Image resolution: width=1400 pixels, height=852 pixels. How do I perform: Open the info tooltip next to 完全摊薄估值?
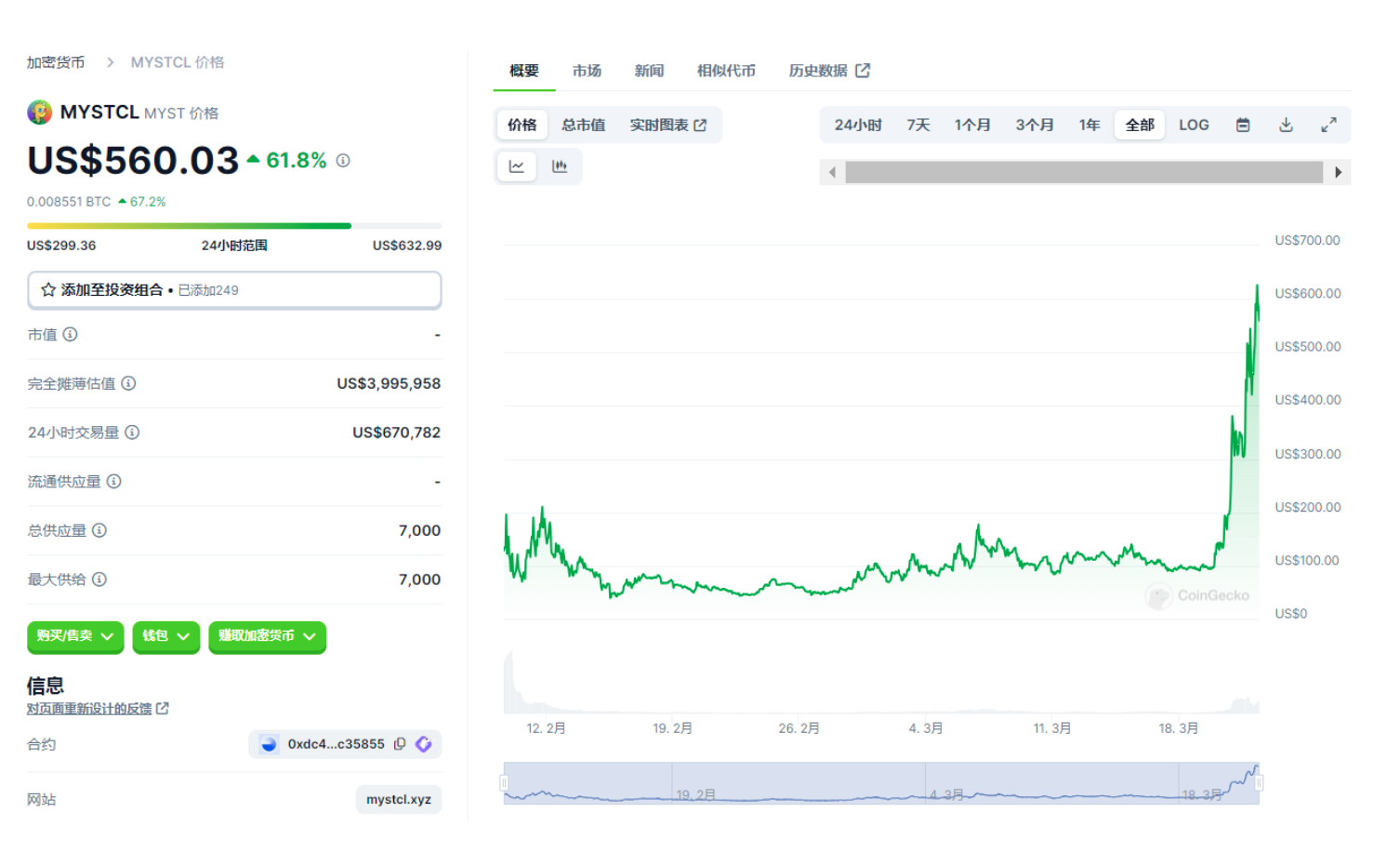129,383
